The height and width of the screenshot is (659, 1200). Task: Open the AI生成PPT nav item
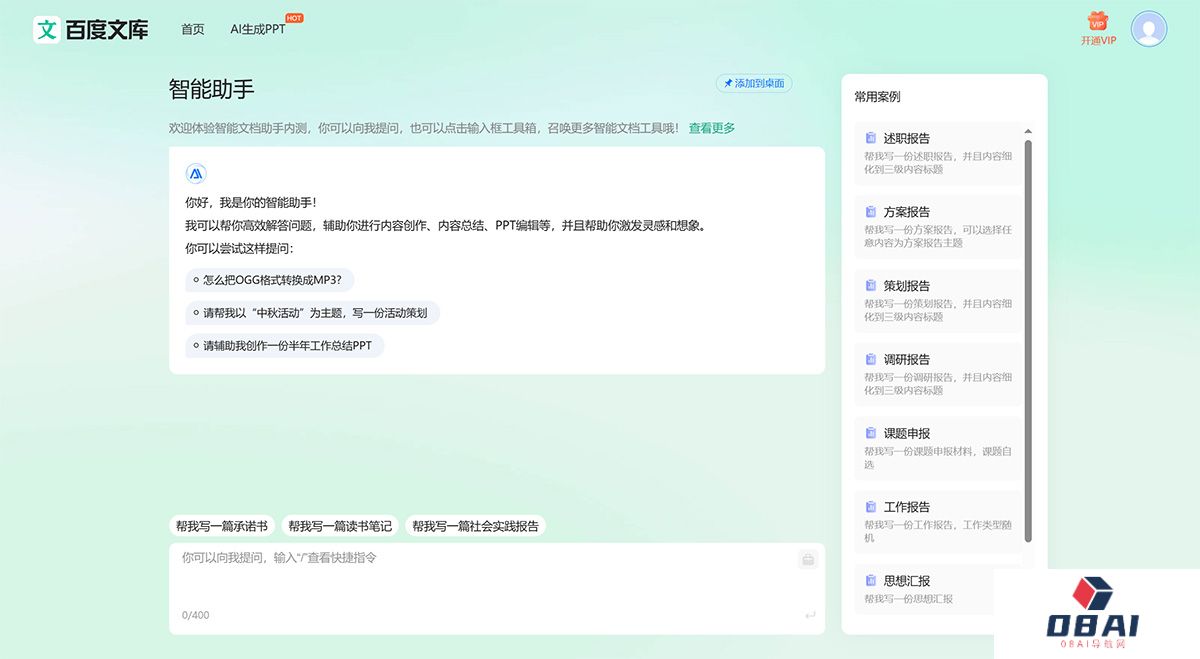[258, 29]
